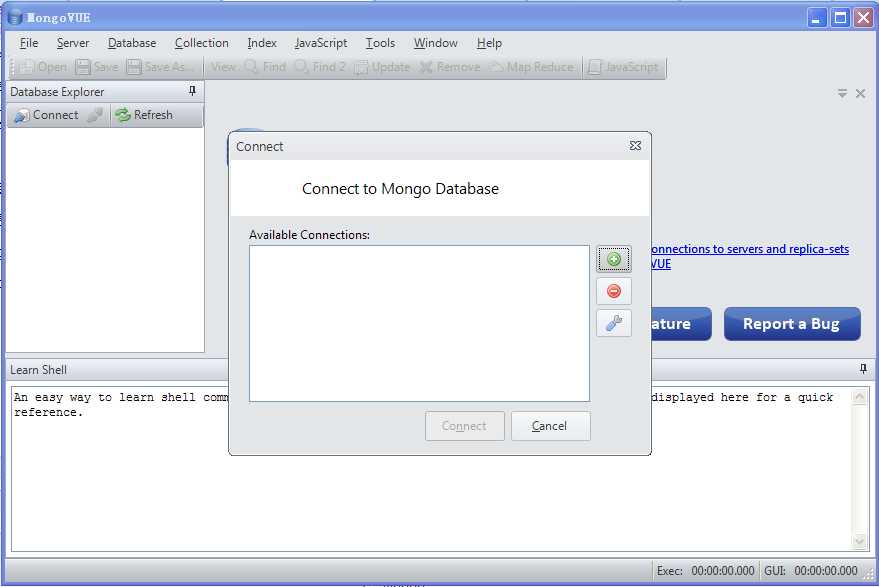
Task: Open the Window menu
Action: pos(436,43)
